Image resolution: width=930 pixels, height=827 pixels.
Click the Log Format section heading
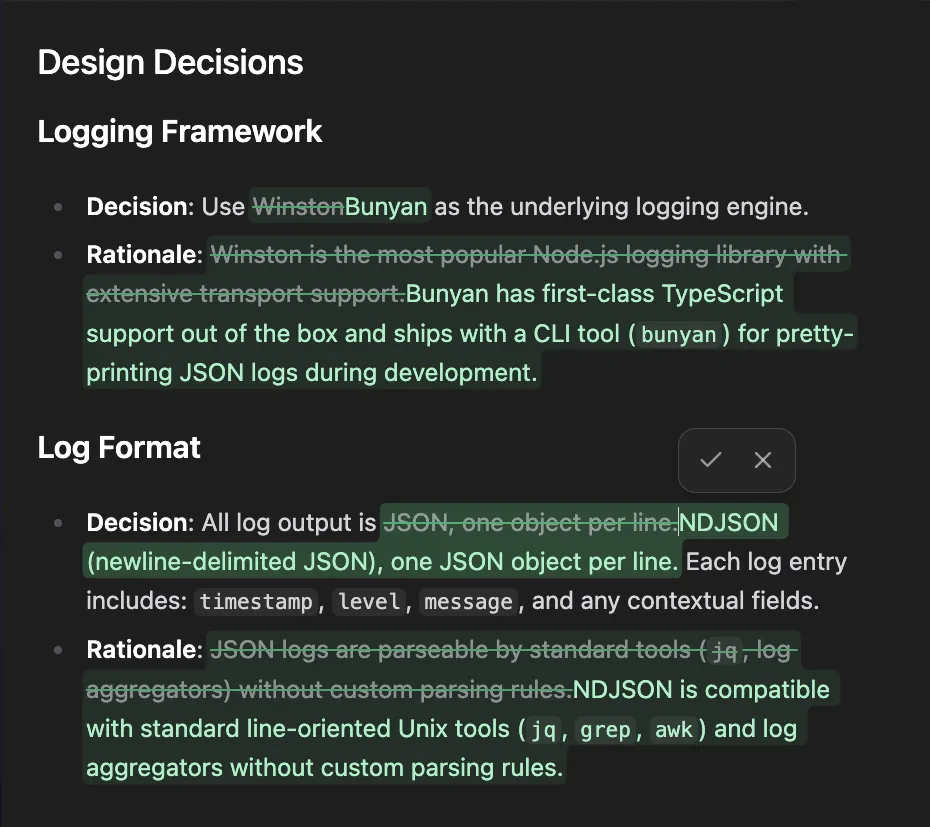[x=119, y=448]
